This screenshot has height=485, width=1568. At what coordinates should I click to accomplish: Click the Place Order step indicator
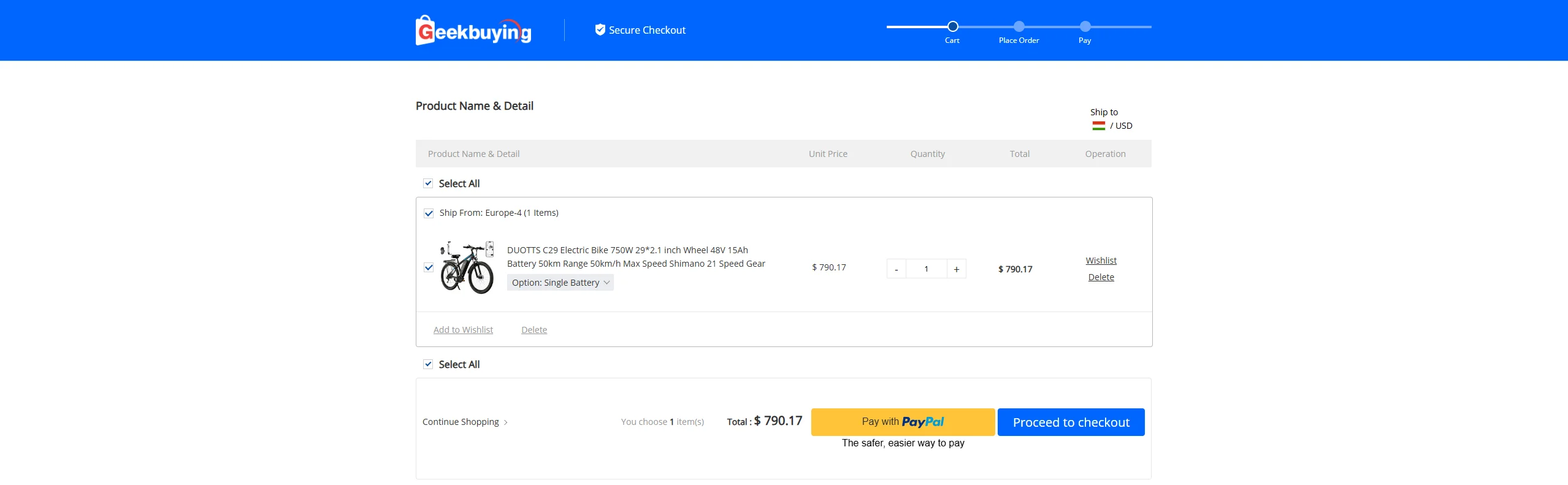1019,26
